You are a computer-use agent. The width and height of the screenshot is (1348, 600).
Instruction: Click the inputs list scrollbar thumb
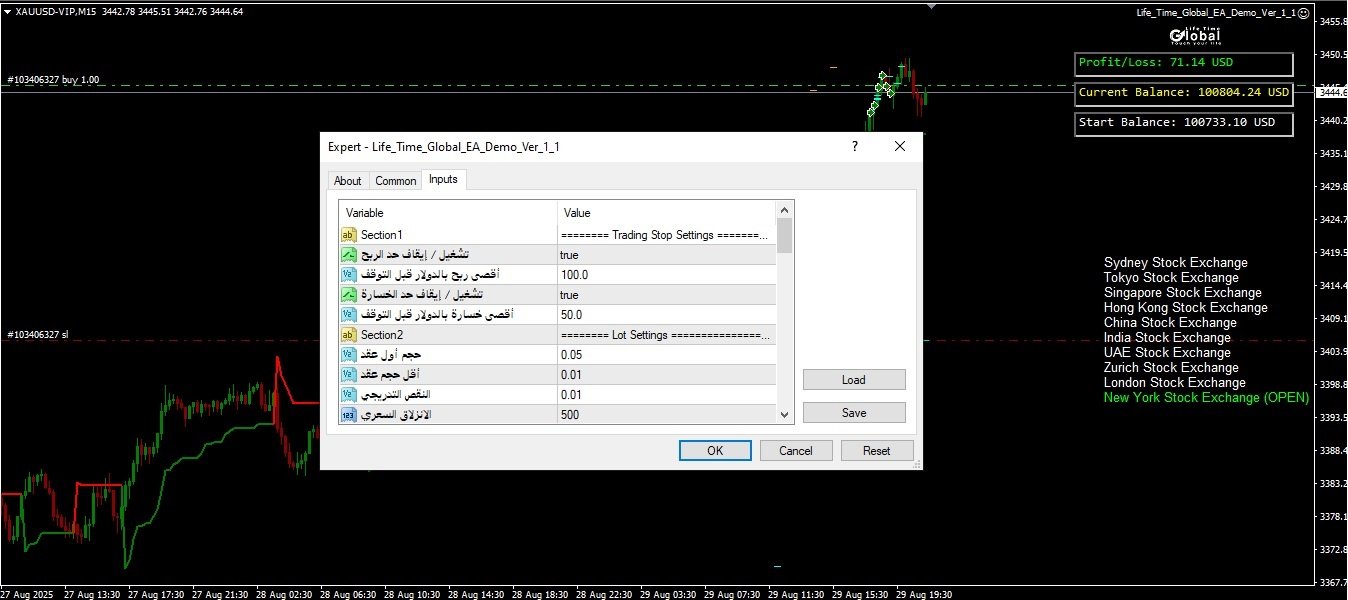coord(785,237)
